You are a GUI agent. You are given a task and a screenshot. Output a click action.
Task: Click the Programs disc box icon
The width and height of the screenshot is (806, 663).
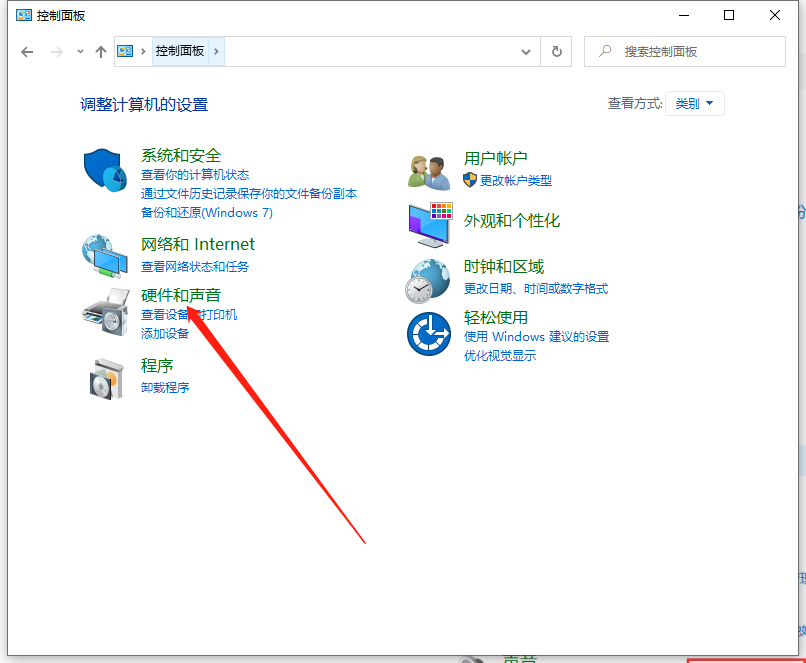click(105, 377)
